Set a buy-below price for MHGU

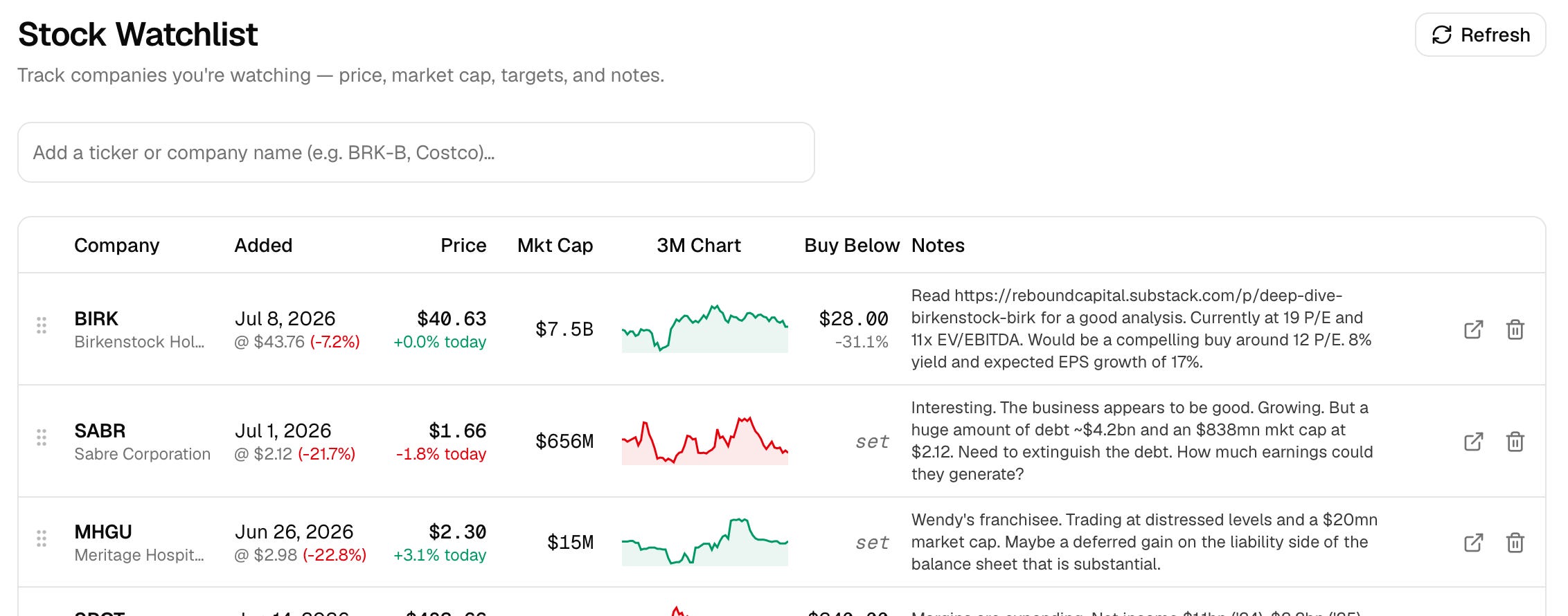[872, 543]
